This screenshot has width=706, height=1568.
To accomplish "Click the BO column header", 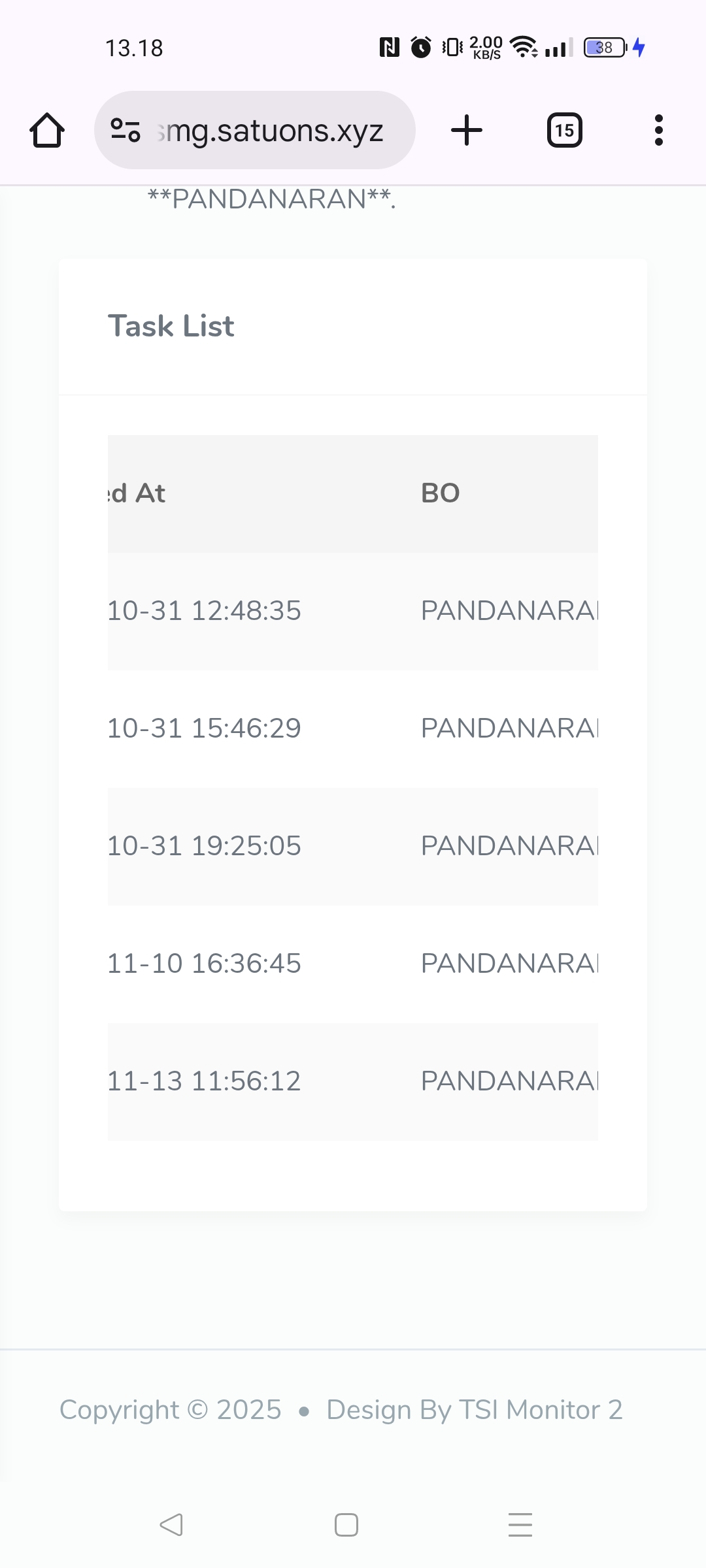I will point(441,493).
